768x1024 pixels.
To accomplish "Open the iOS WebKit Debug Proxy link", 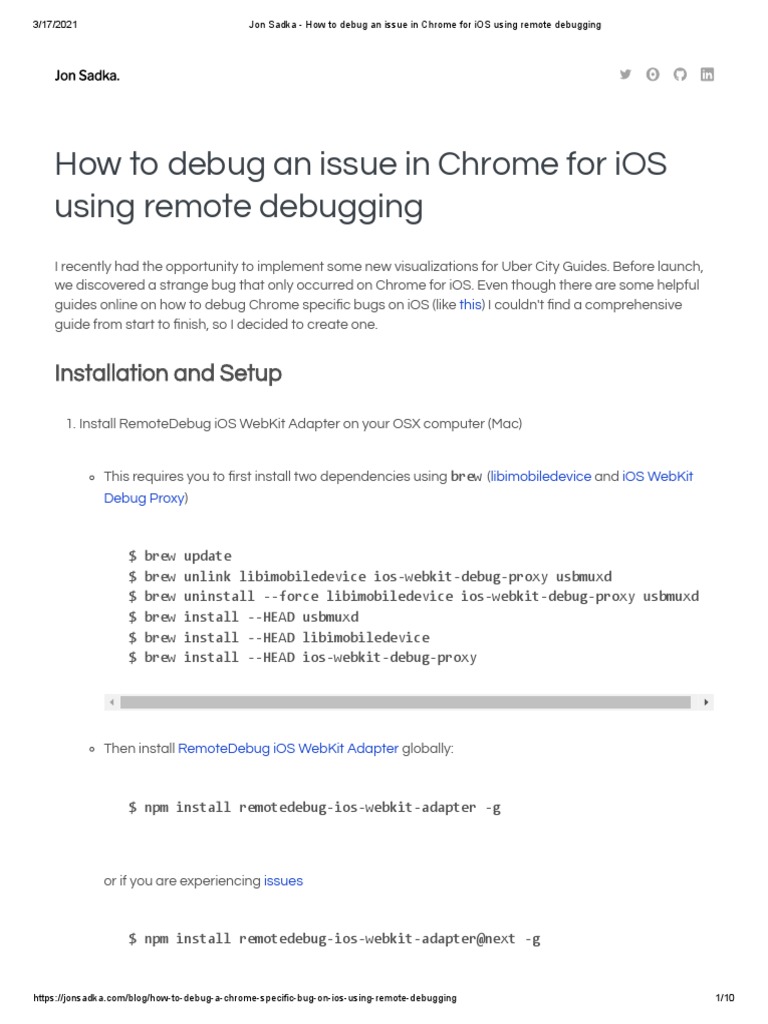I will (x=398, y=487).
